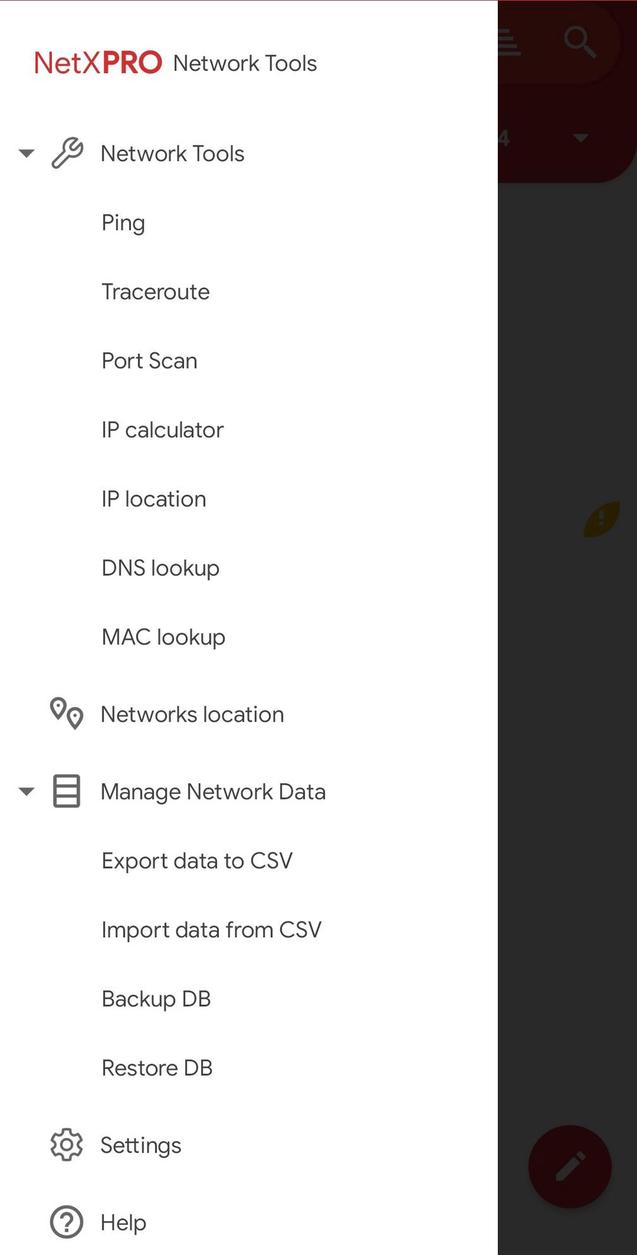
Task: Open the dropdown arrow in the top right corner
Action: (x=581, y=137)
